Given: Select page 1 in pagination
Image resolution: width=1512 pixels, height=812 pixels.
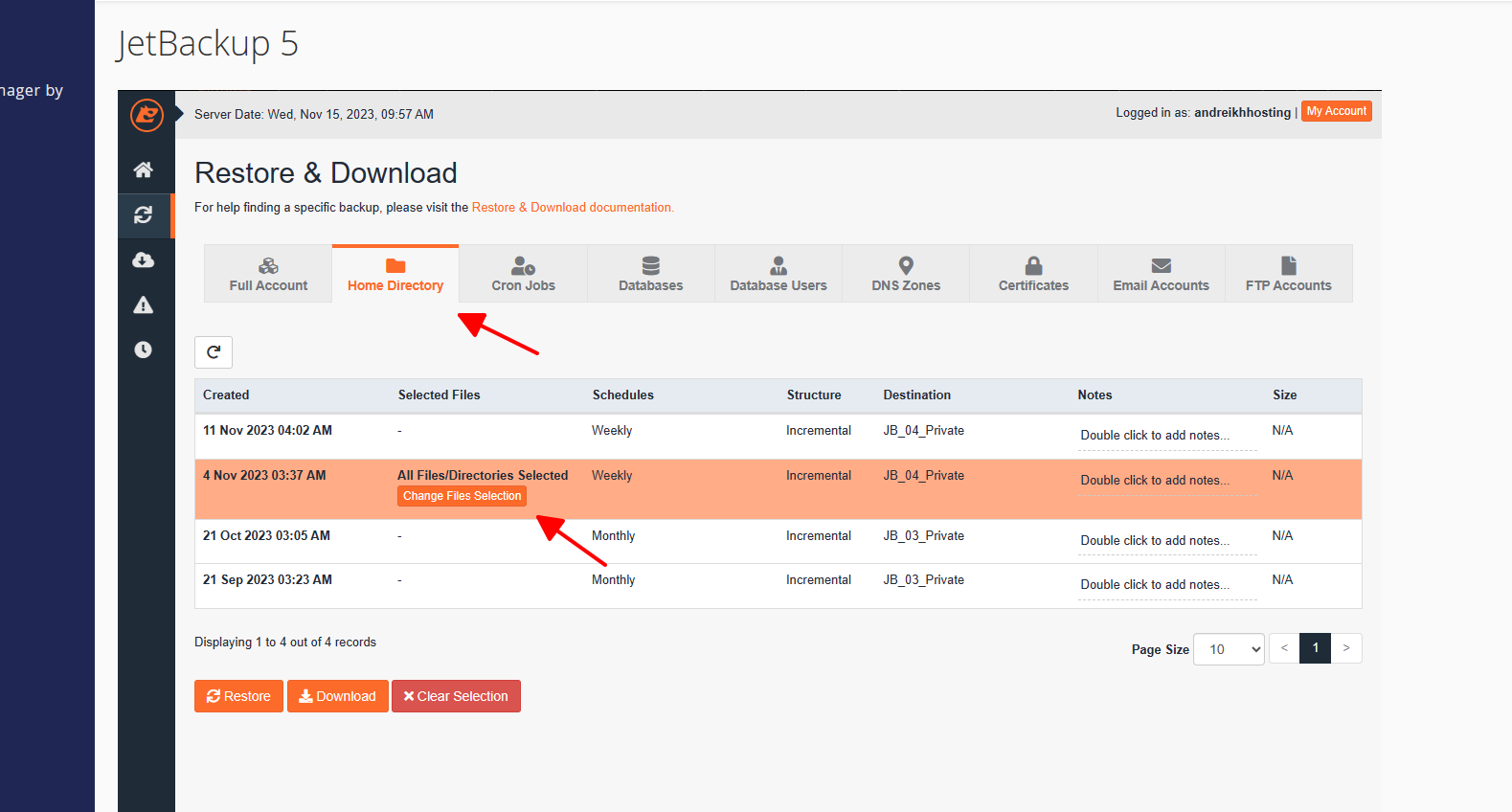Looking at the screenshot, I should click(1316, 648).
